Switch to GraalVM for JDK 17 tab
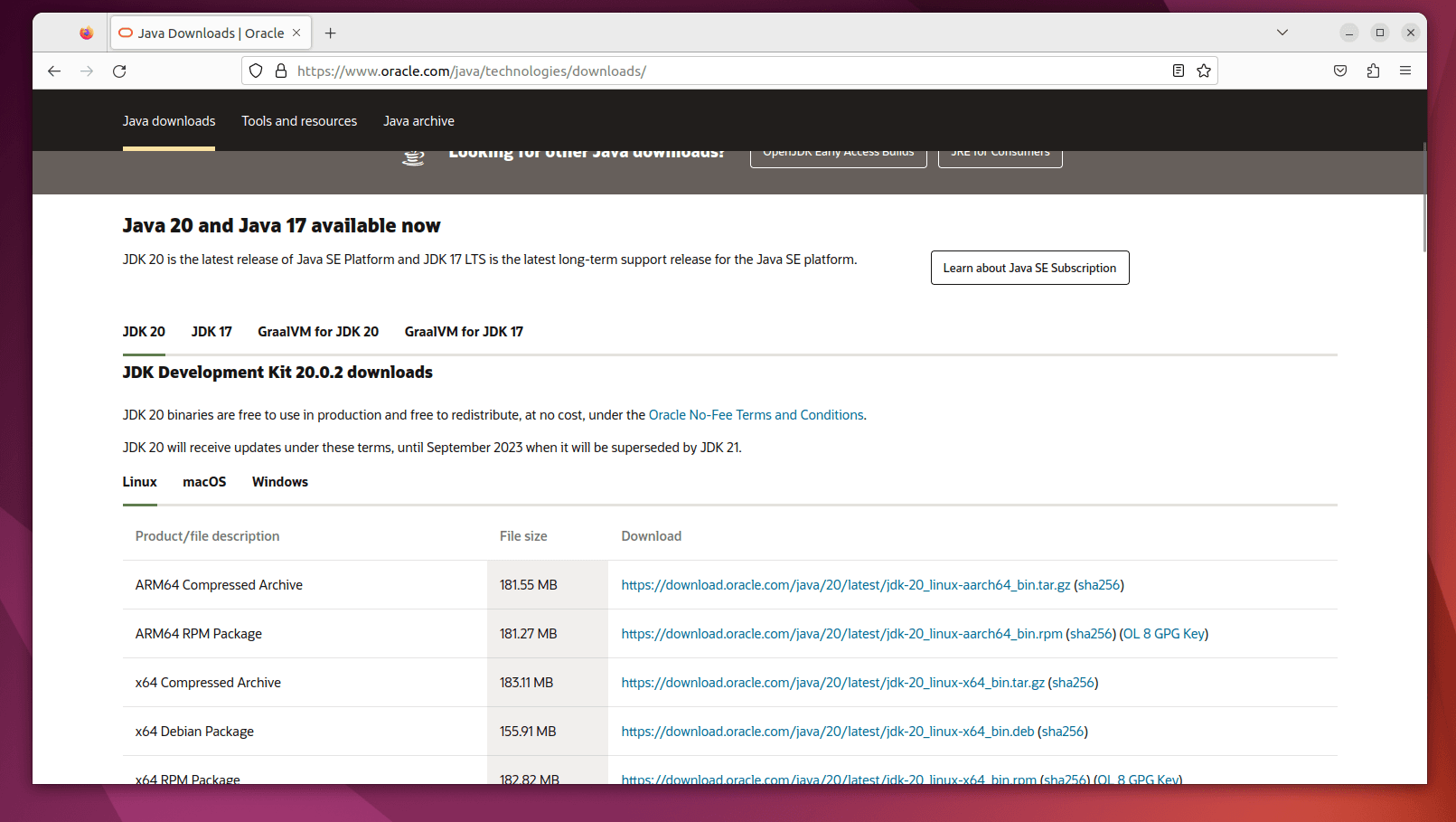 pyautogui.click(x=464, y=332)
